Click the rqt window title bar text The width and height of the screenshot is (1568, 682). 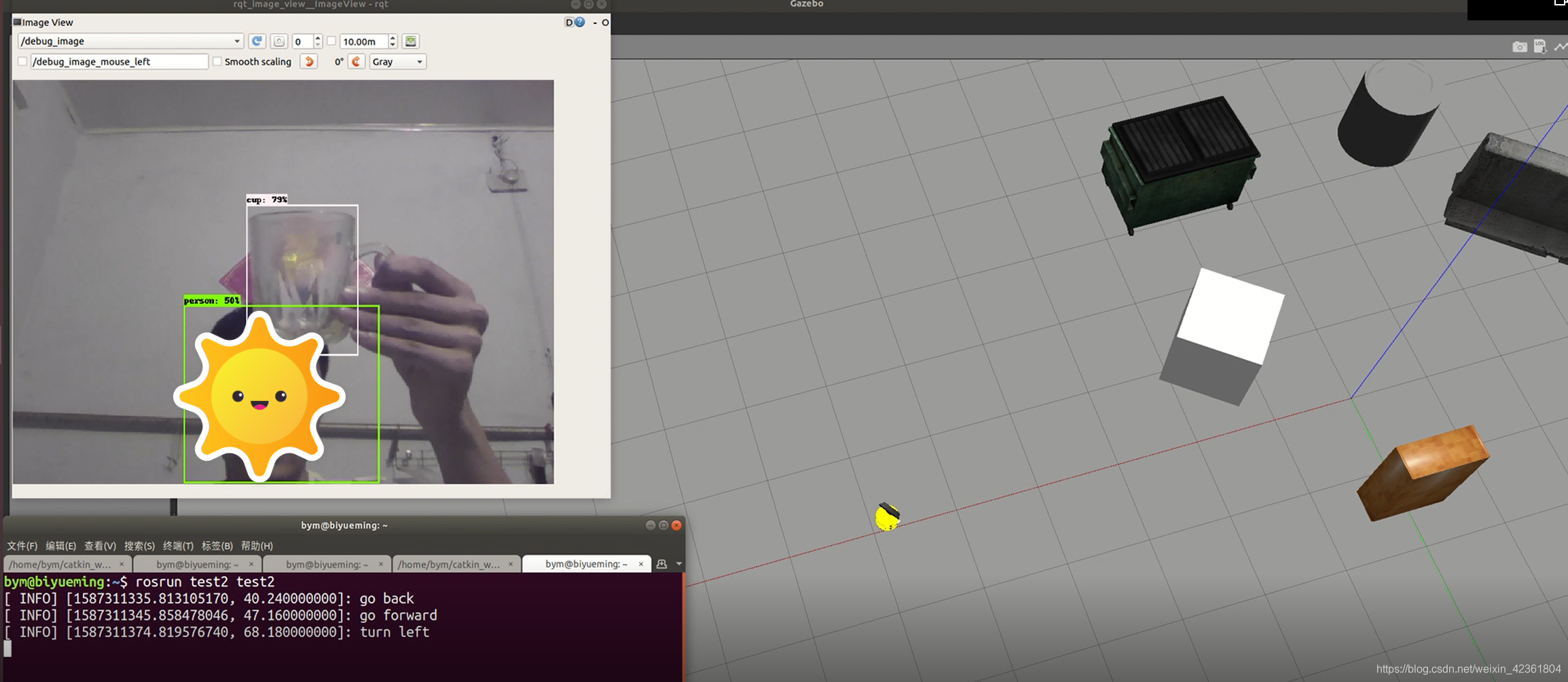[310, 4]
